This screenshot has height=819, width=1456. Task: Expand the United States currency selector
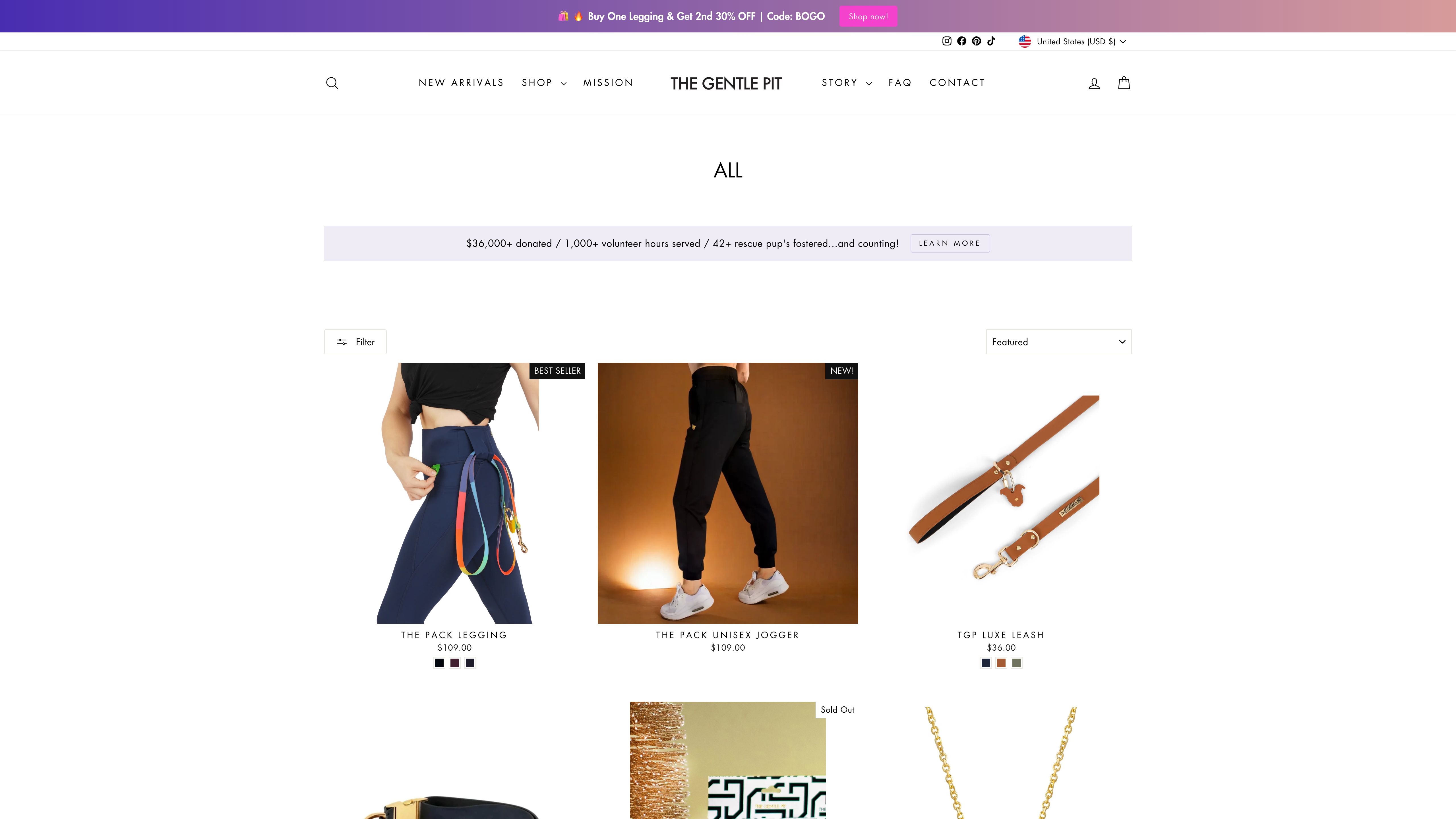pyautogui.click(x=1072, y=41)
